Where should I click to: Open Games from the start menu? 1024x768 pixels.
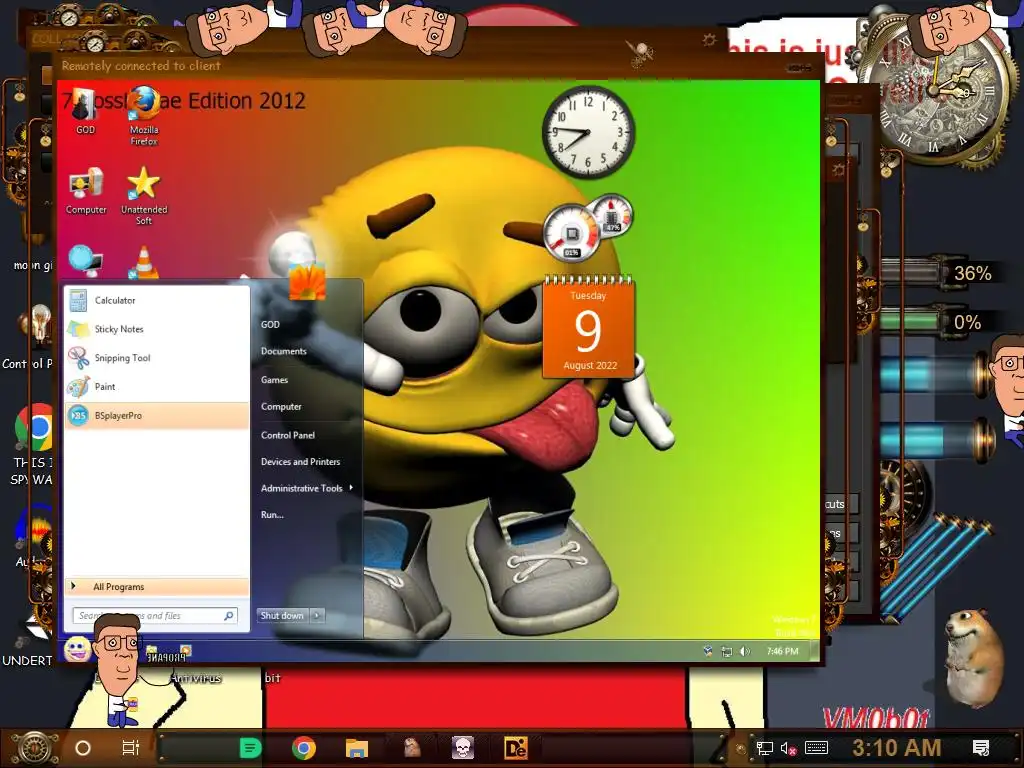[x=274, y=380]
